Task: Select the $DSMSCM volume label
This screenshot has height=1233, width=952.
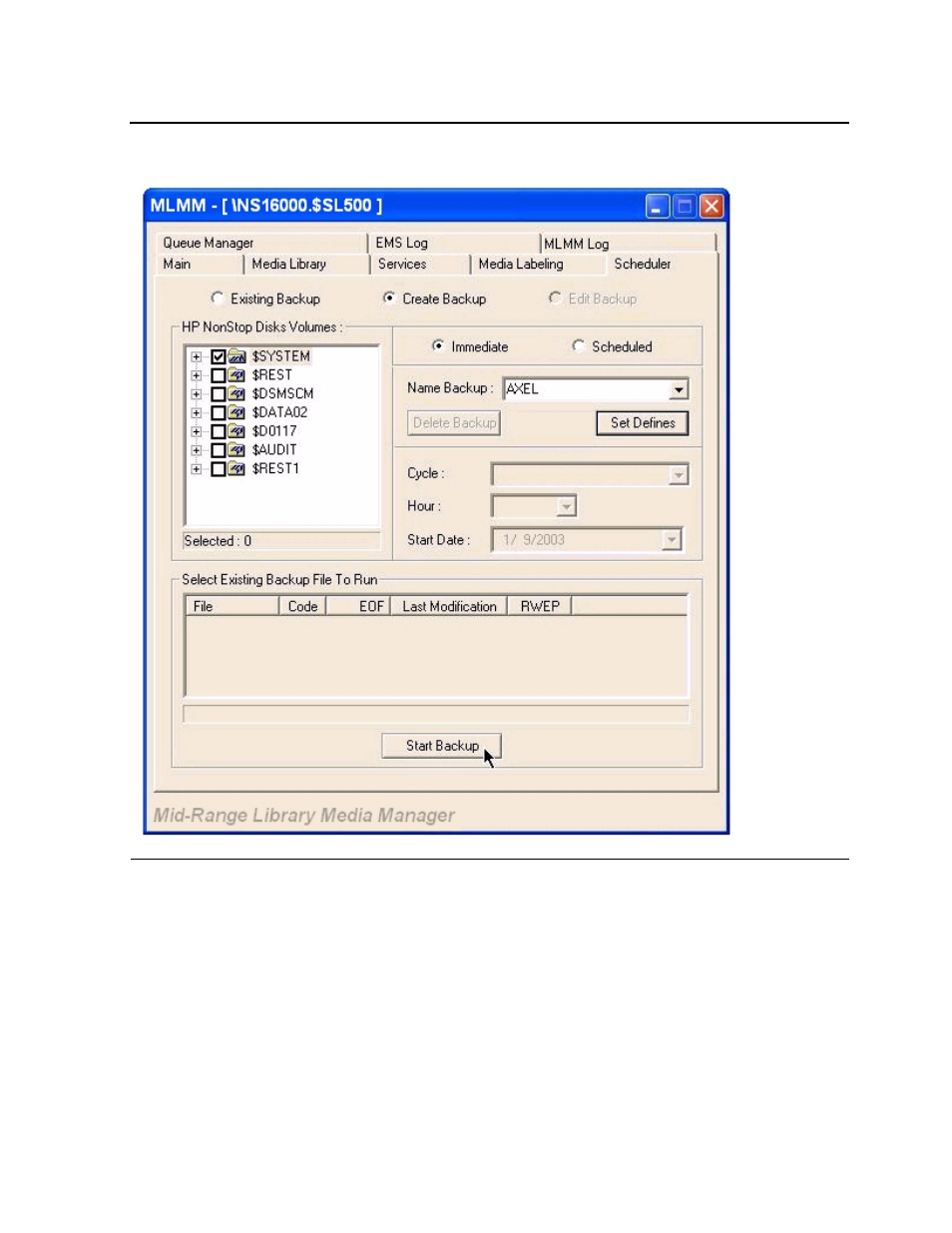Action: point(282,394)
